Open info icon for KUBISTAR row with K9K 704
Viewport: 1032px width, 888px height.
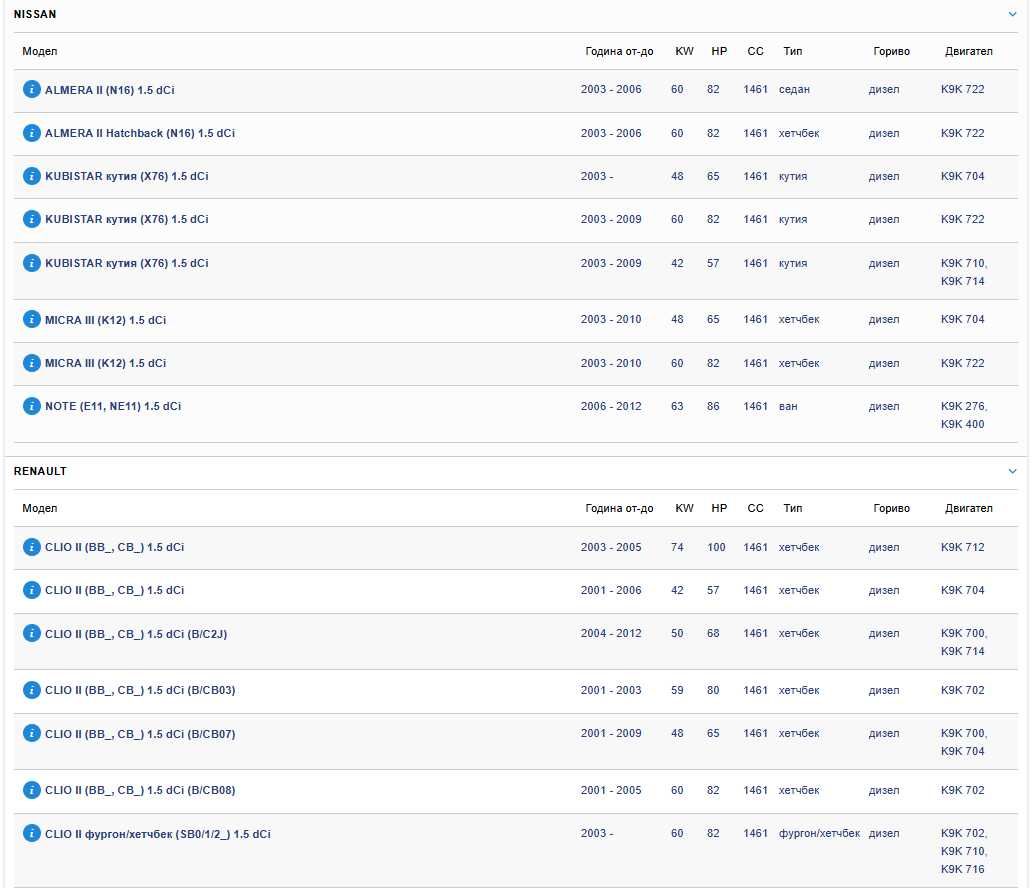pyautogui.click(x=32, y=176)
